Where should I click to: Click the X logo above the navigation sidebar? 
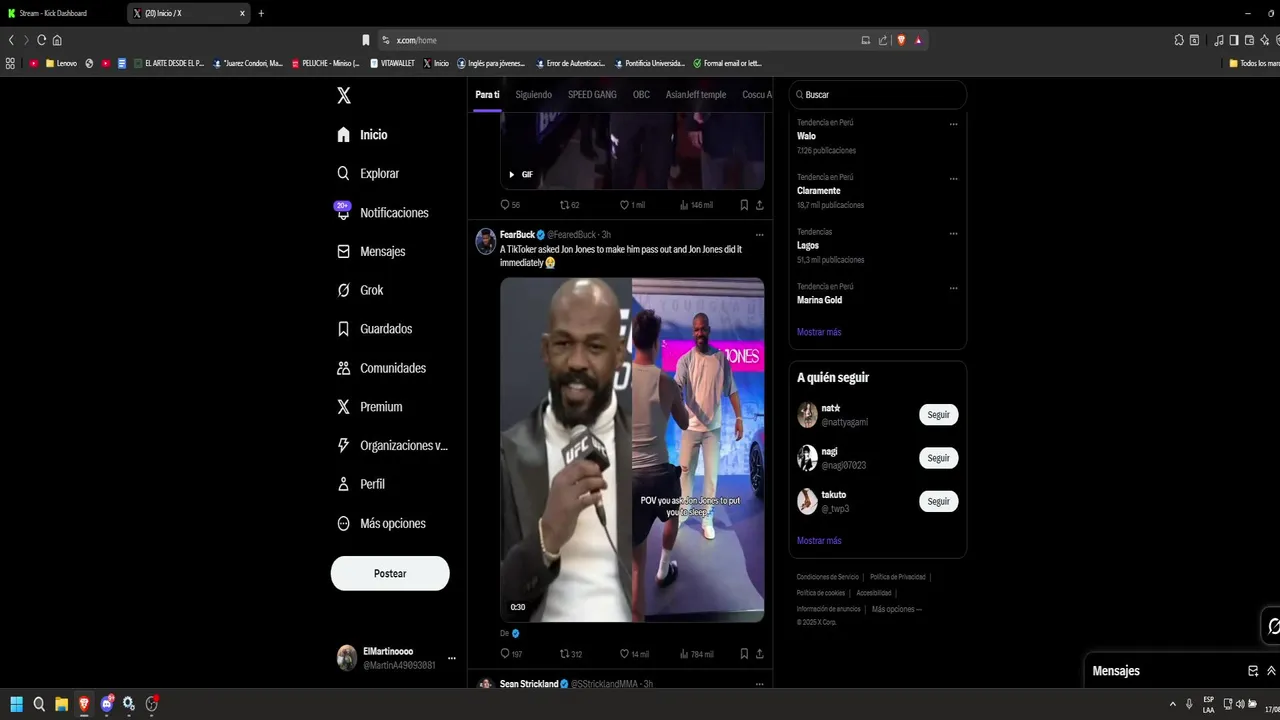point(344,96)
